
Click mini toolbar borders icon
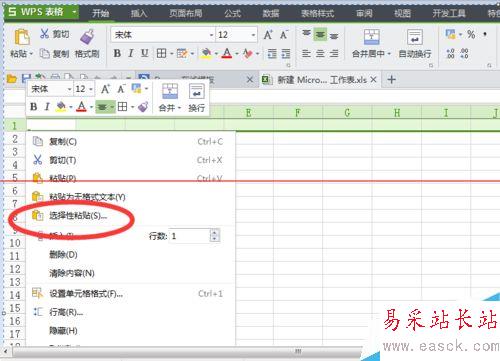[x=122, y=107]
